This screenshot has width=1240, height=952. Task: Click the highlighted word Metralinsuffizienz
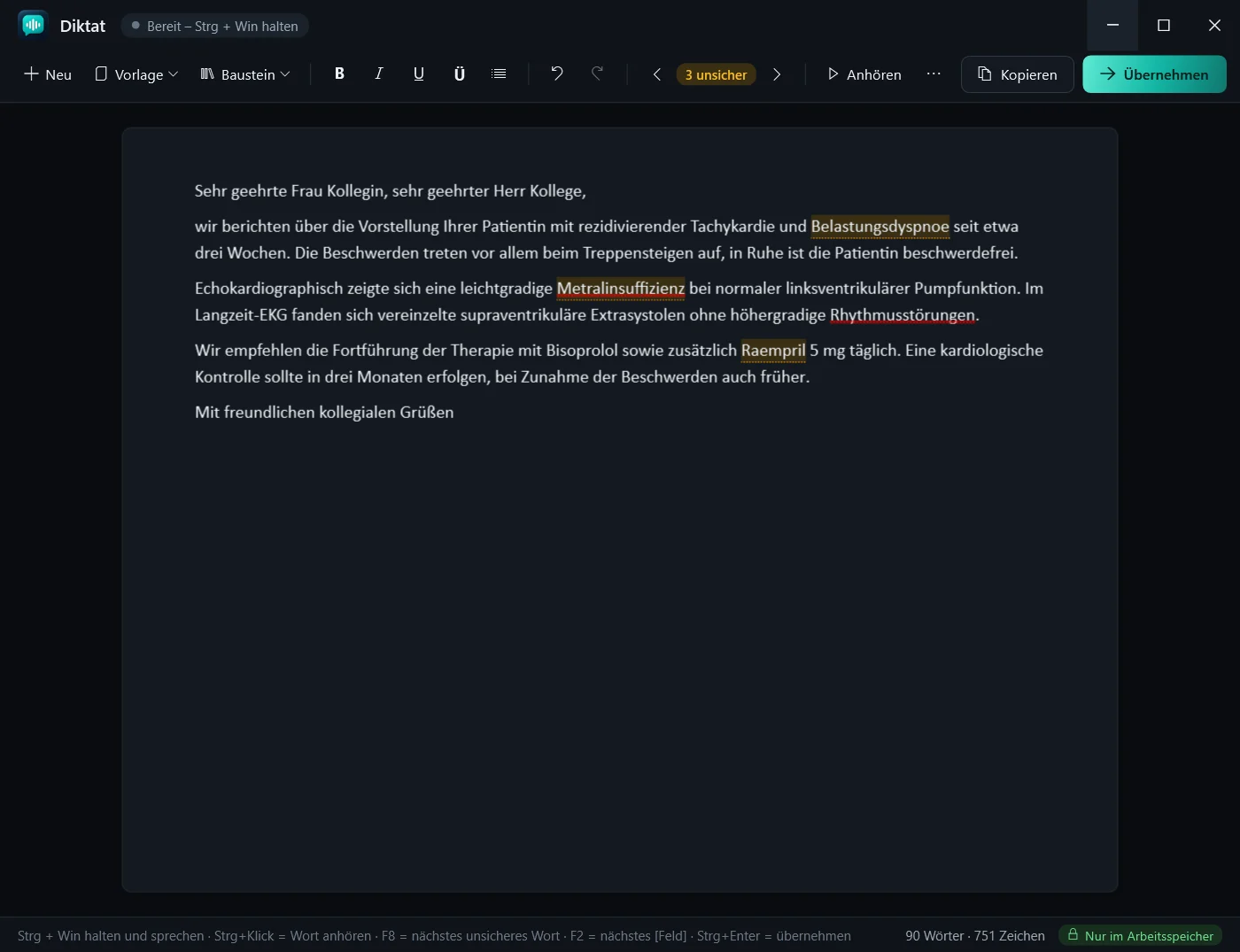(x=621, y=289)
